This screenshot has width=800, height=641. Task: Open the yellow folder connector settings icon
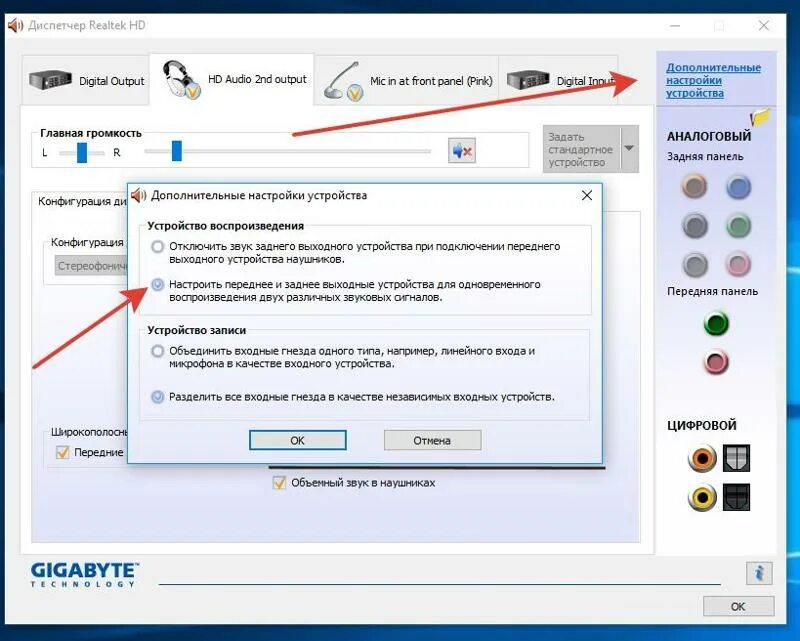point(760,117)
